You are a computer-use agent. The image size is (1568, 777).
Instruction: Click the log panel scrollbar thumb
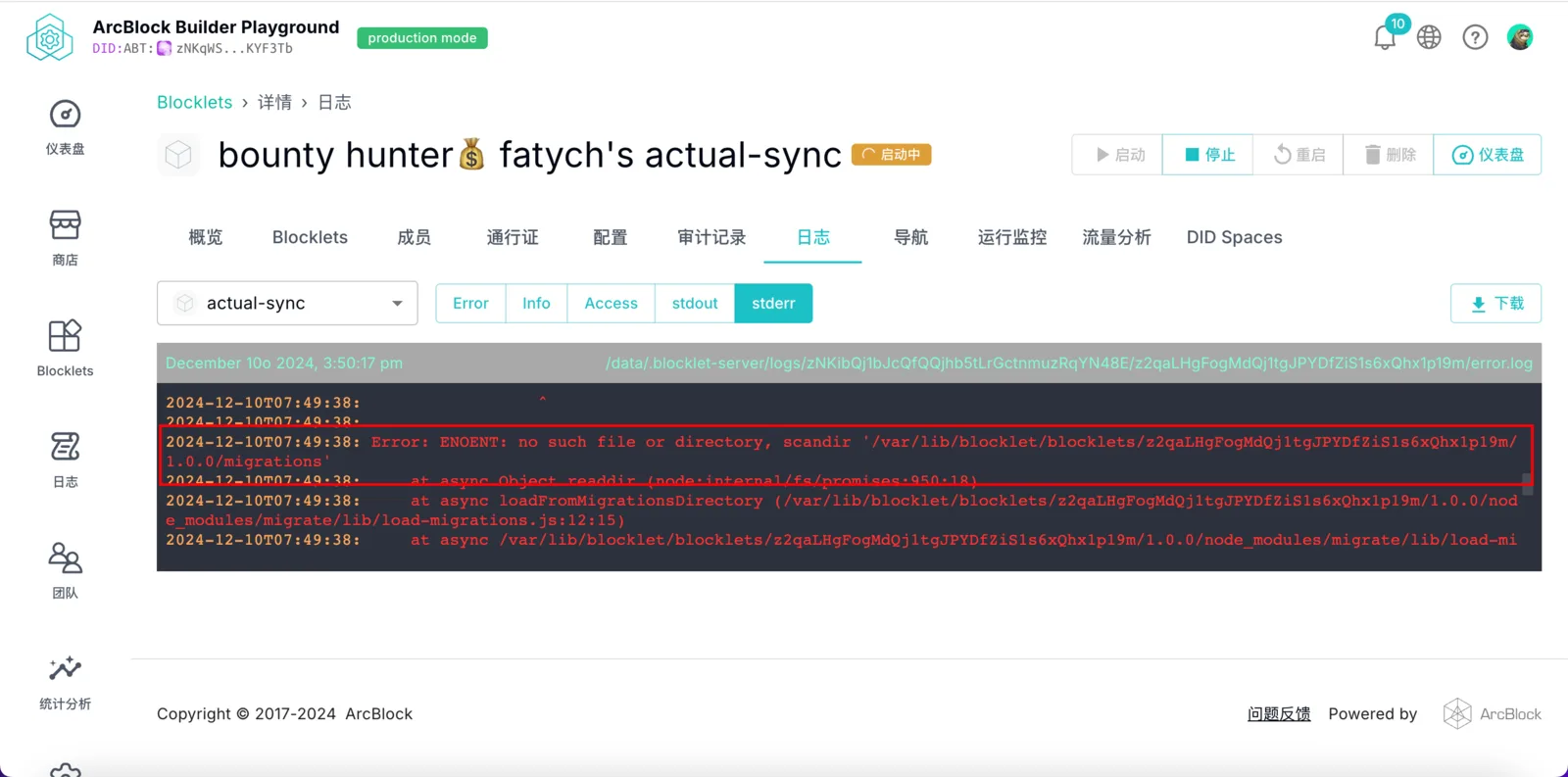coord(1526,483)
